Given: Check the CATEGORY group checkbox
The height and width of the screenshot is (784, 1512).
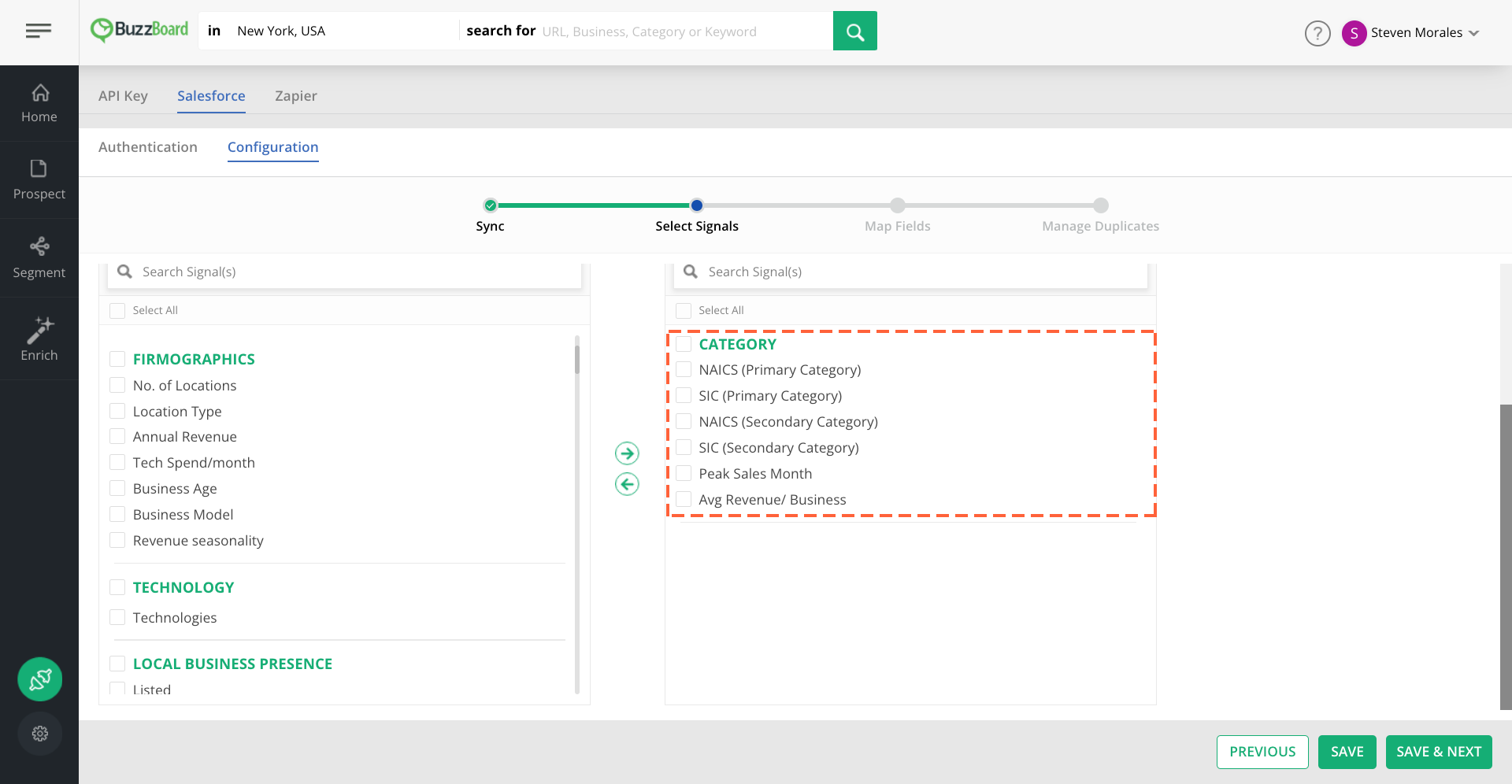Looking at the screenshot, I should [684, 344].
